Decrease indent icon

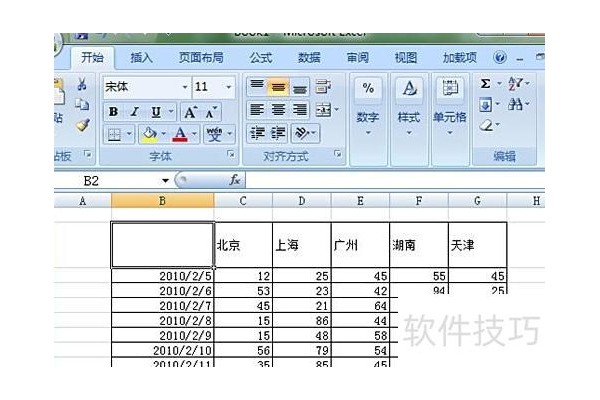coord(257,133)
